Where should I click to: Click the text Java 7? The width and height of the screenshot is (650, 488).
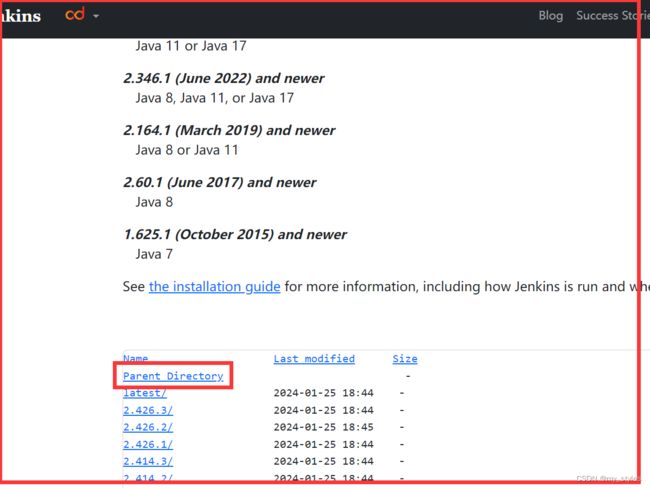point(154,254)
